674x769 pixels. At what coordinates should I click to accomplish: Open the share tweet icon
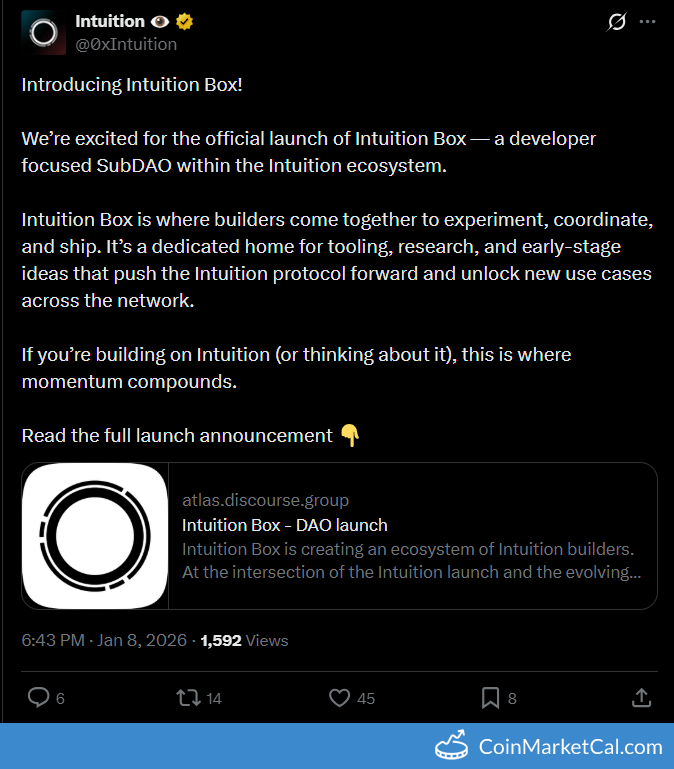click(x=642, y=697)
